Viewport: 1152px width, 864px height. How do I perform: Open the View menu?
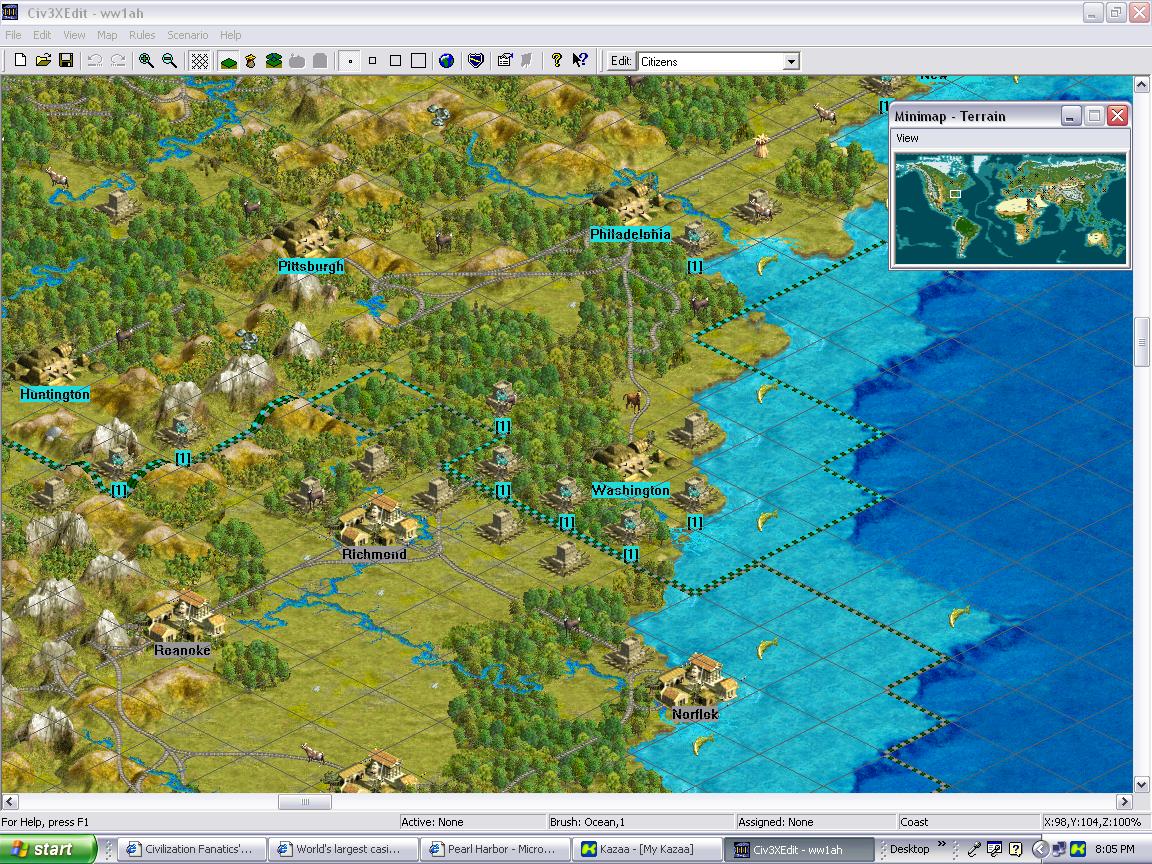(x=74, y=35)
